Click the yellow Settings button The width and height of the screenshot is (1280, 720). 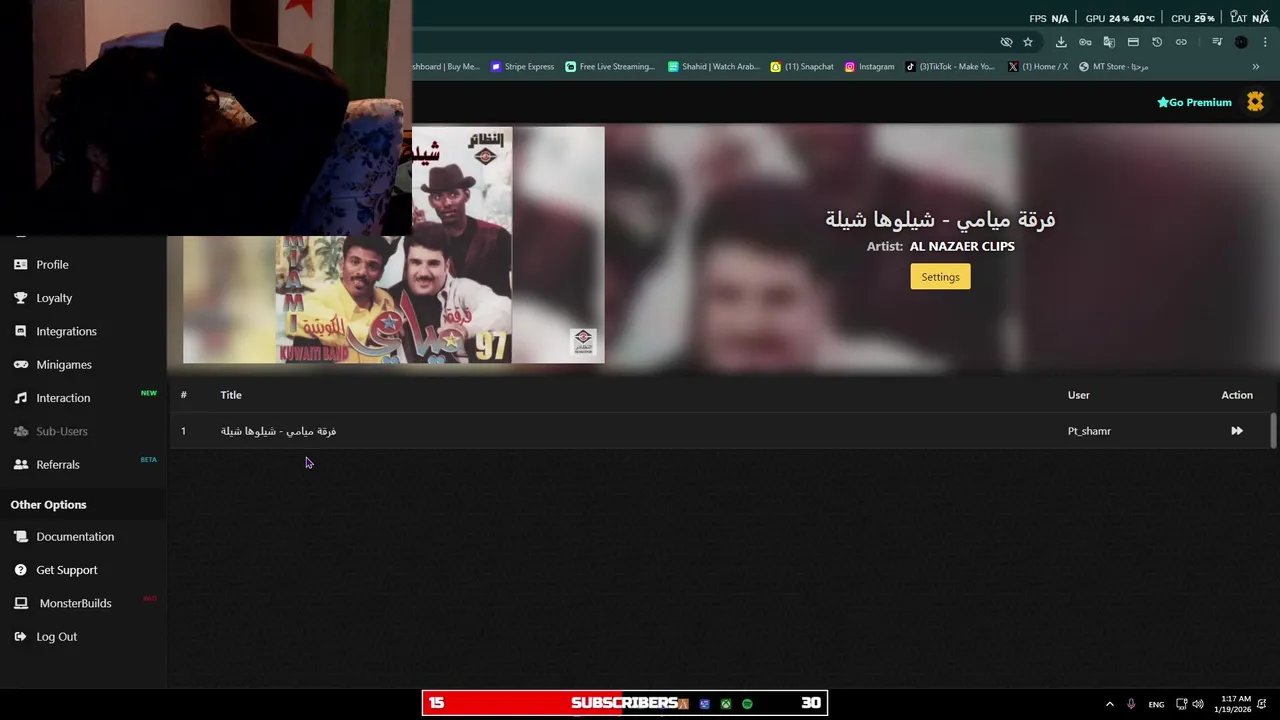tap(940, 277)
